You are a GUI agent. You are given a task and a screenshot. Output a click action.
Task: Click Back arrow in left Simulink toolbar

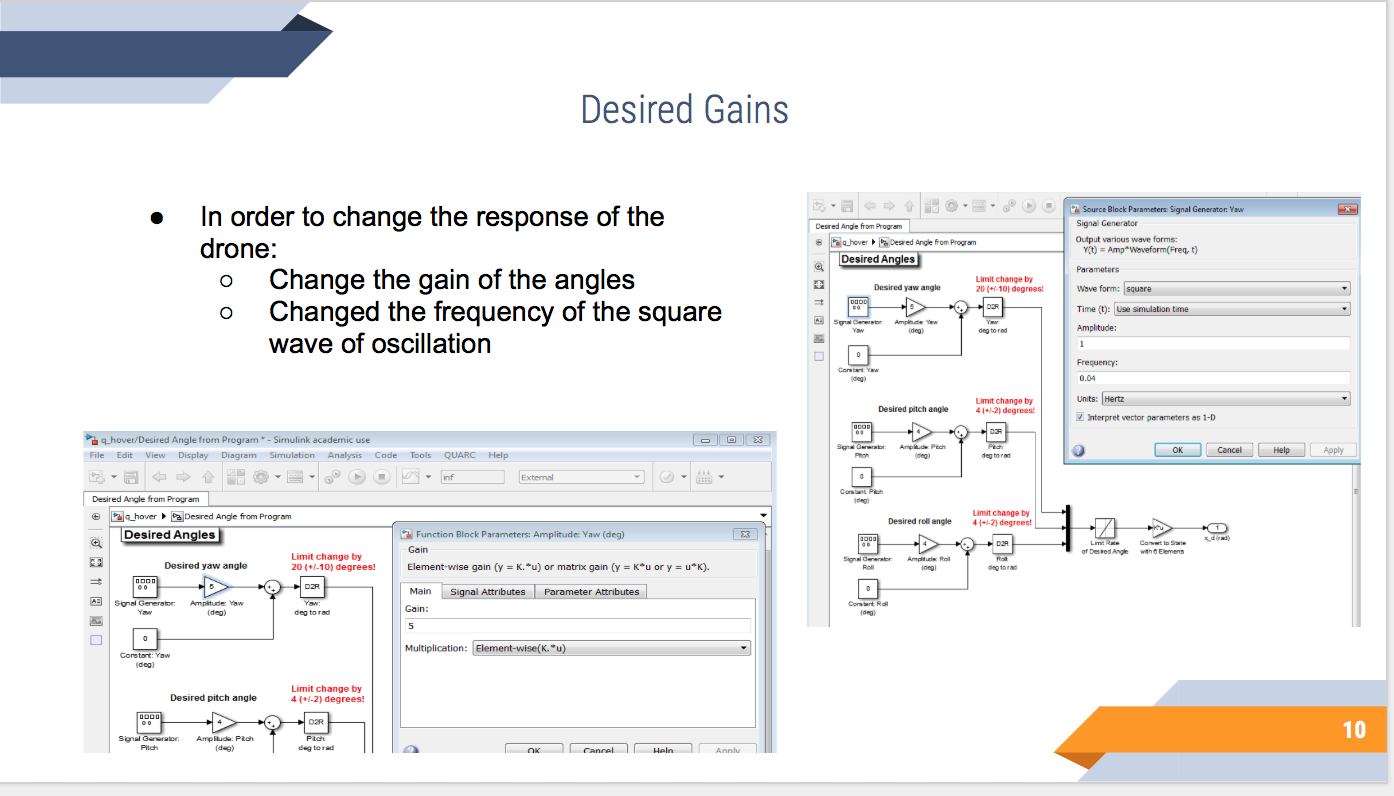click(x=159, y=476)
